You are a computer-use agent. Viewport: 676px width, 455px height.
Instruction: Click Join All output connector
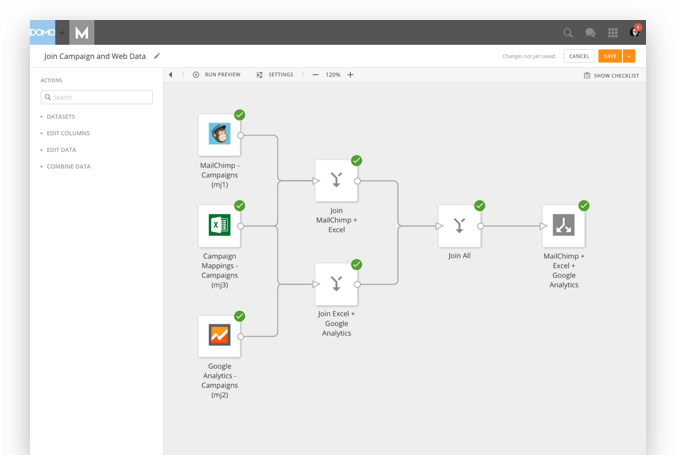pos(481,226)
